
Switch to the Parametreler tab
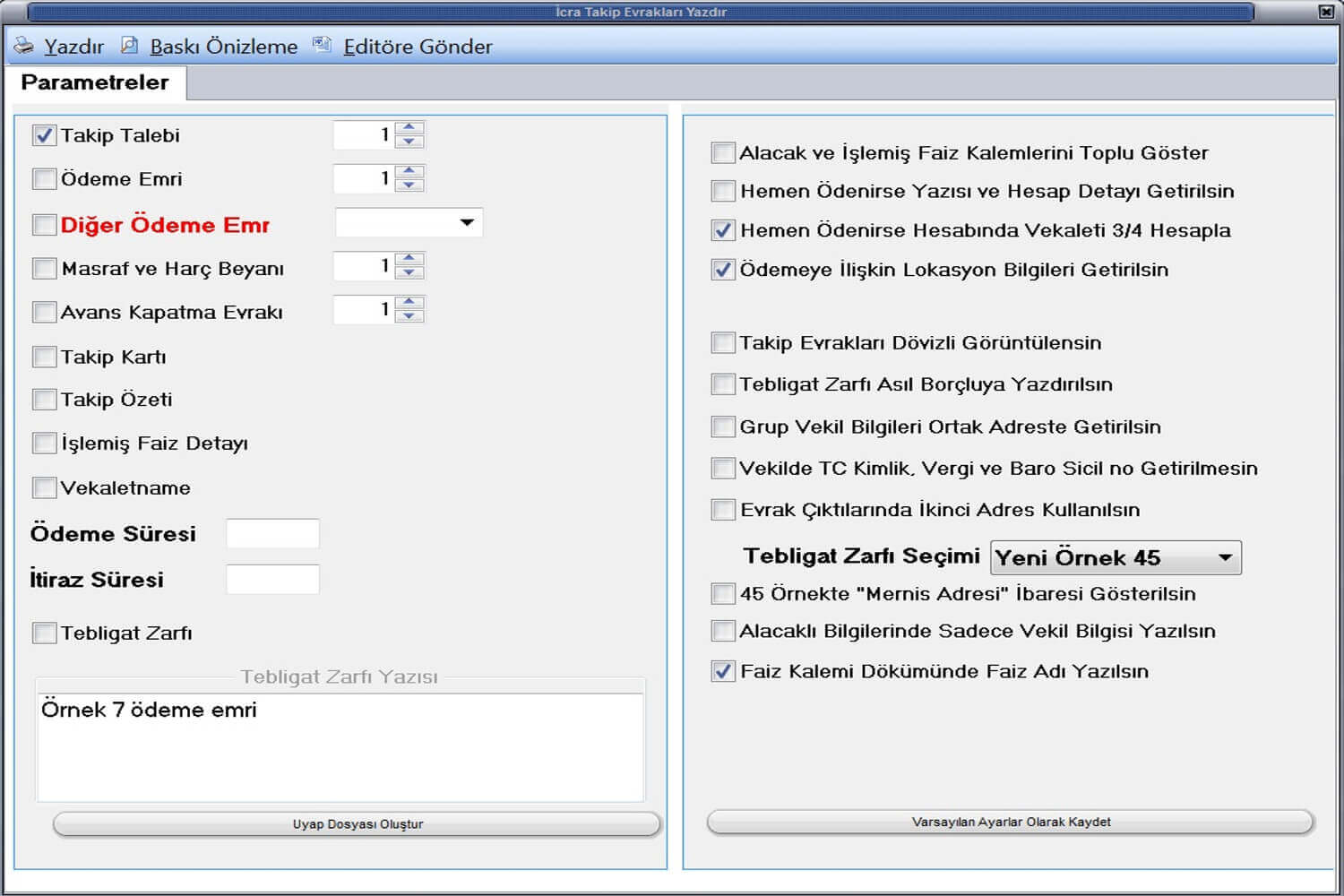click(95, 82)
